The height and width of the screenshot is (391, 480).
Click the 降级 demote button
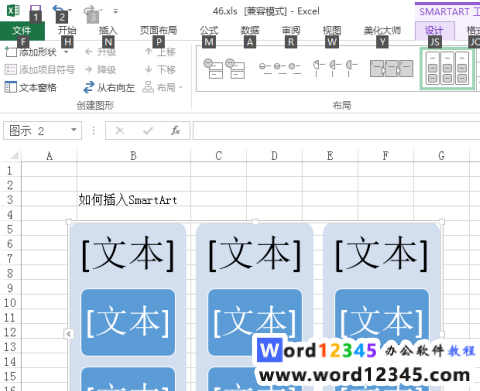click(101, 70)
